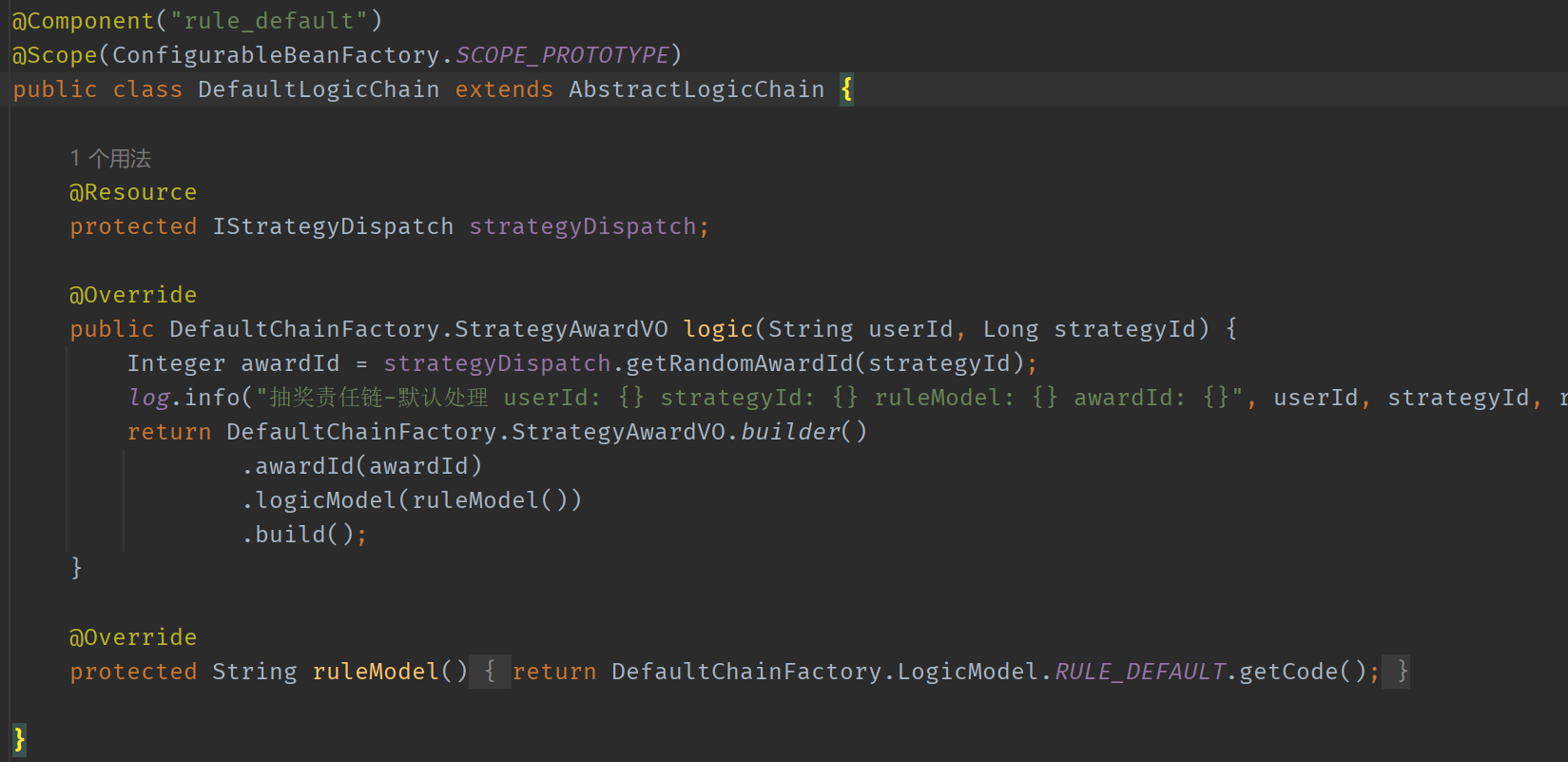Click StrategyAwardVO in the logic return type
The image size is (1568, 762).
pos(561,329)
